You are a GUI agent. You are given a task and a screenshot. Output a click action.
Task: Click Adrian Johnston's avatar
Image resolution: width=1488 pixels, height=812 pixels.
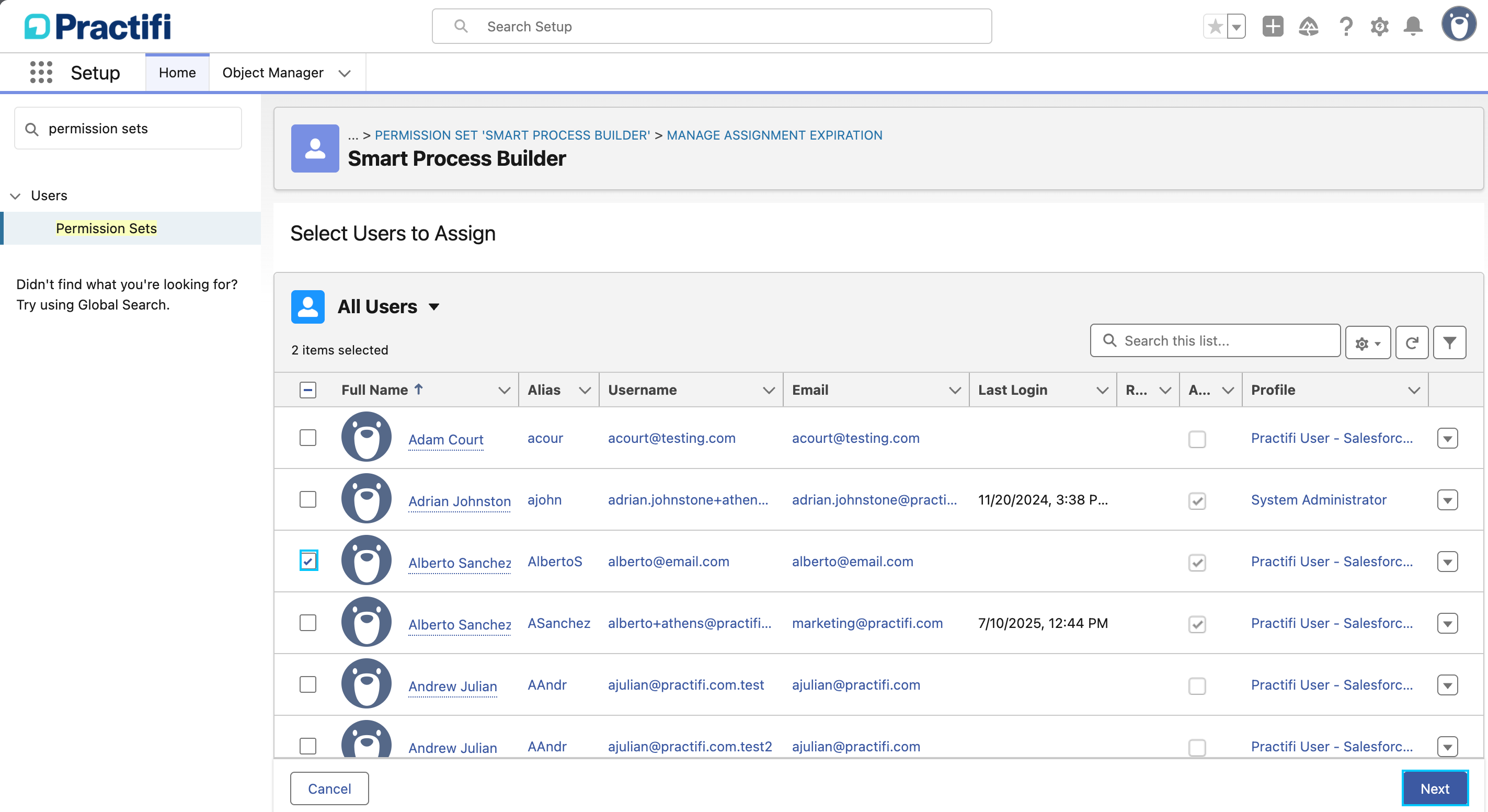(366, 498)
